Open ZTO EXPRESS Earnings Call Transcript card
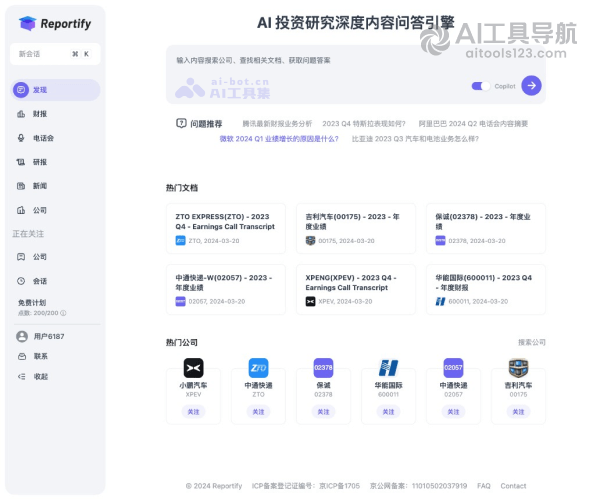Viewport: 600px width, 500px height. coord(226,228)
